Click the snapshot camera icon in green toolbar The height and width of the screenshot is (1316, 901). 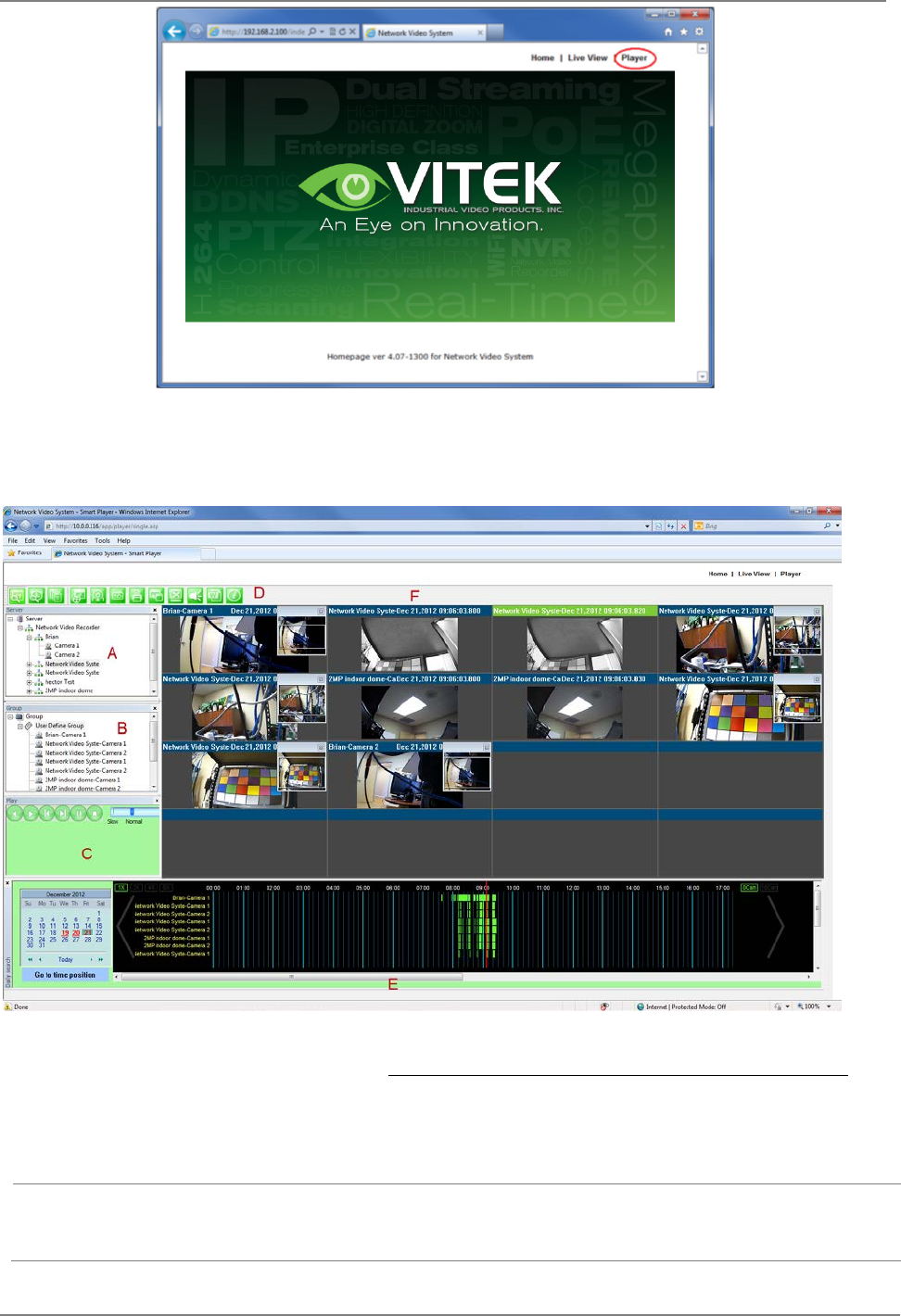click(x=117, y=595)
